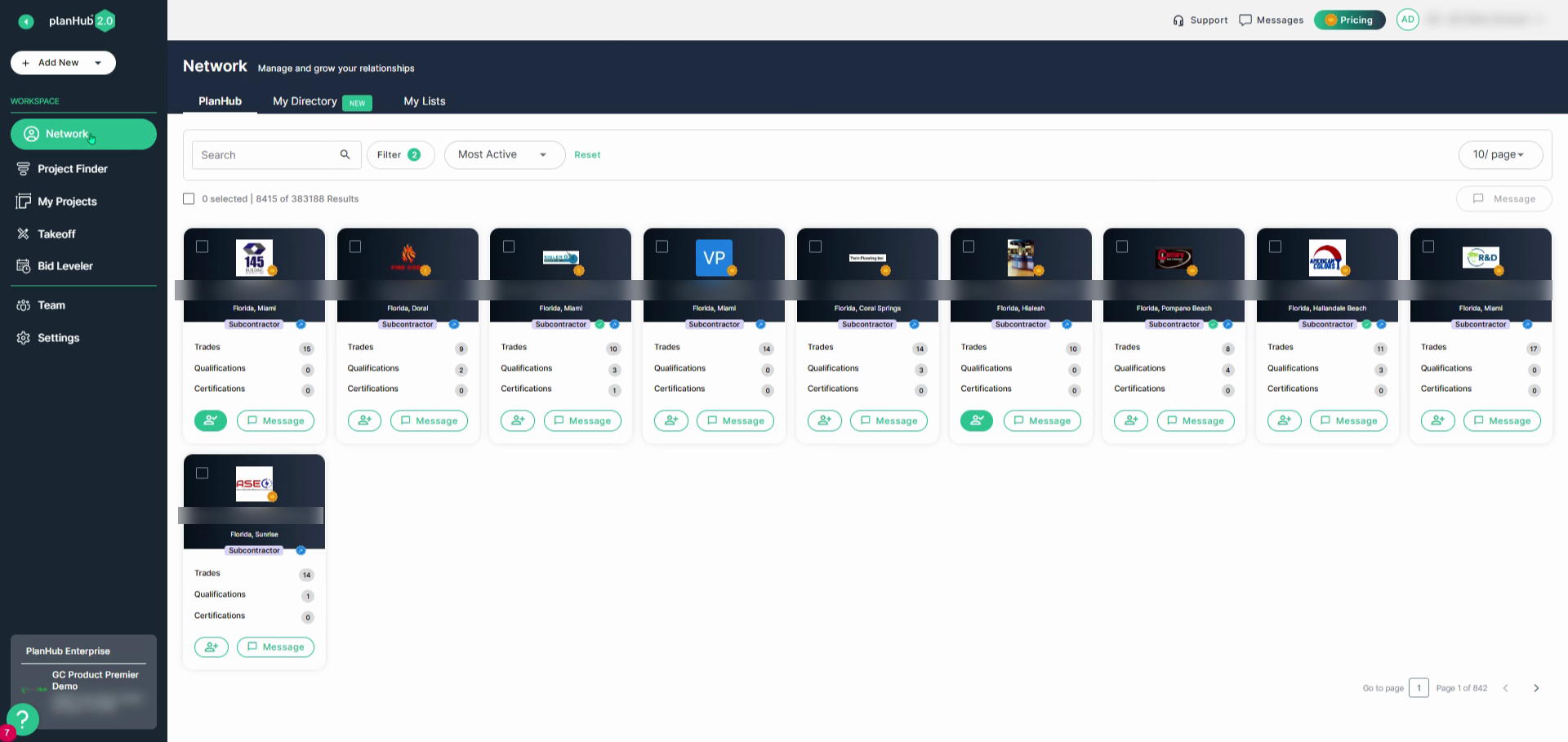Viewport: 1568px width, 742px height.
Task: Open the 145 company logo thumbnail
Action: 254,258
